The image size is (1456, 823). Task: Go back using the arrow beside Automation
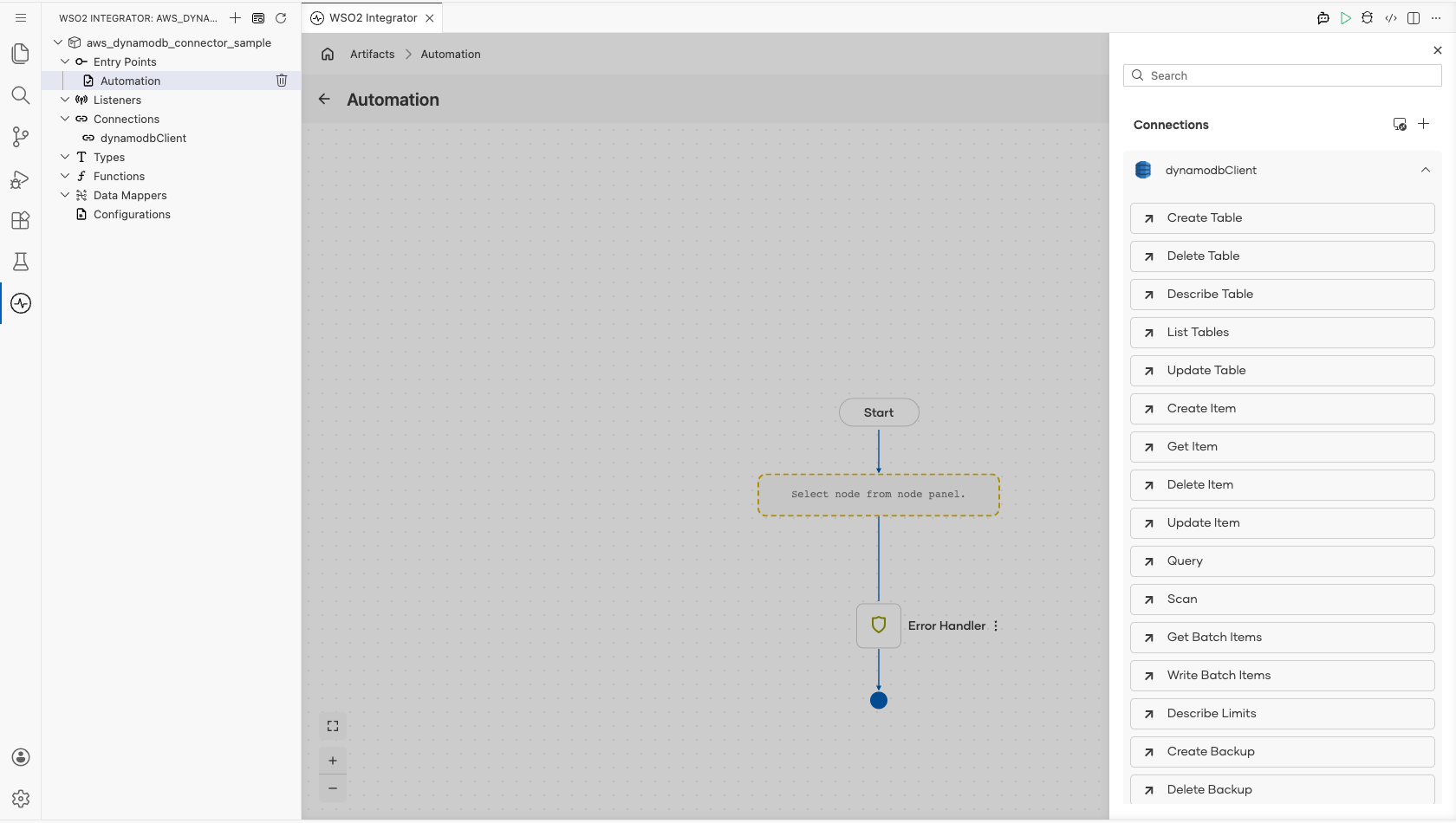tap(324, 99)
